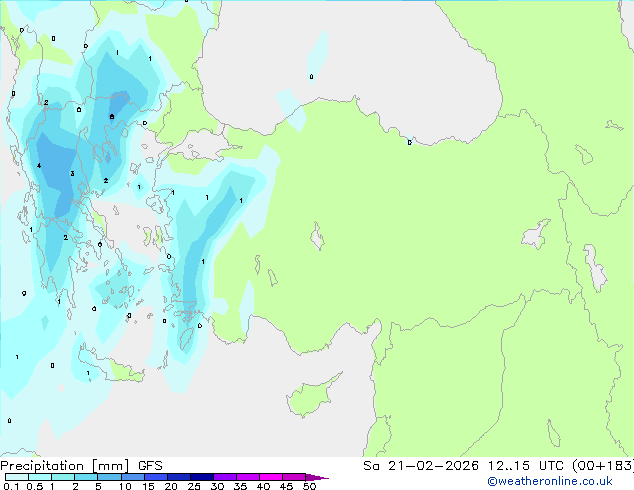Click the 15 to 20 mm legend swatch

tap(156, 477)
